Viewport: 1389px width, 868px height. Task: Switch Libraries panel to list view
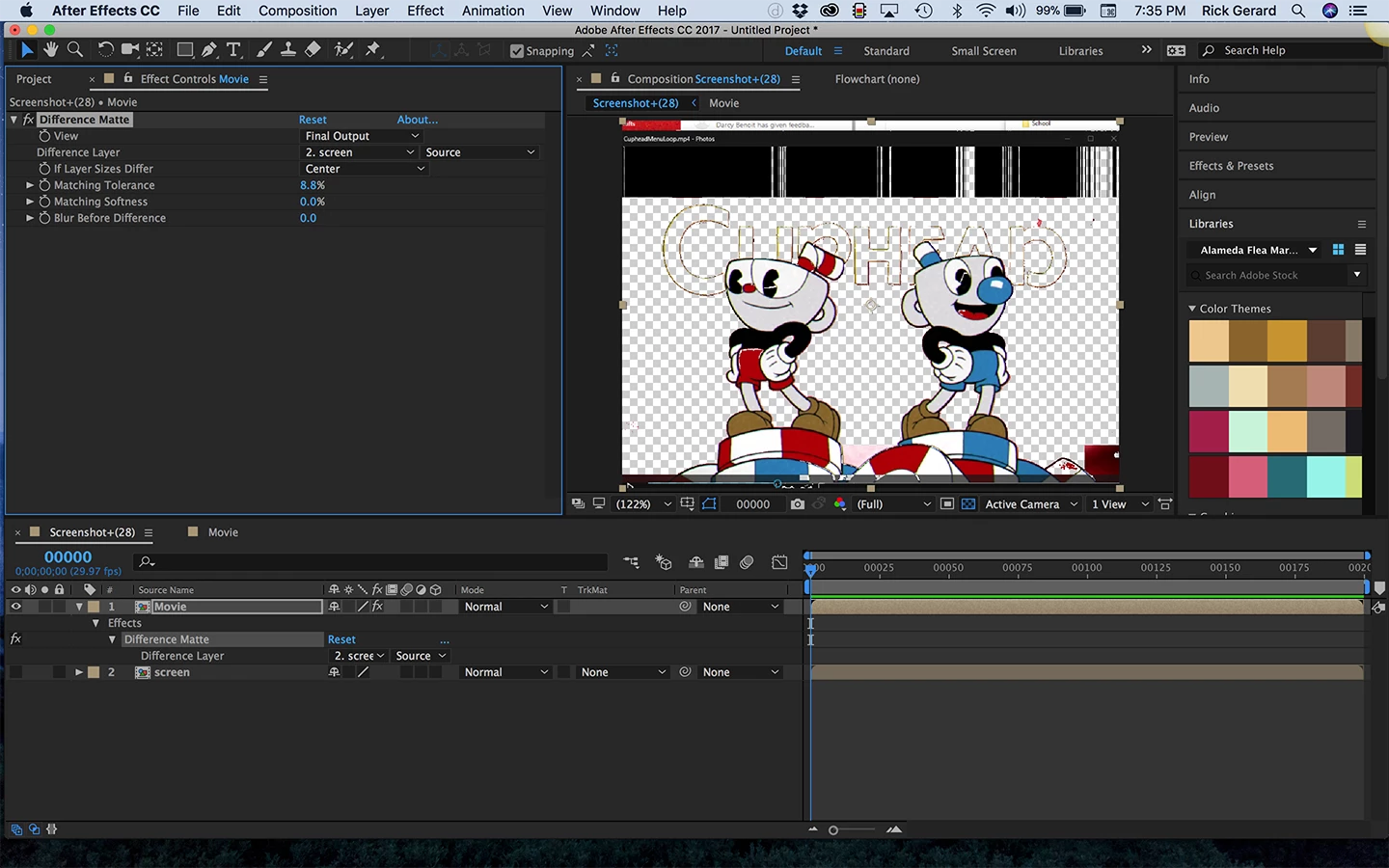(1360, 250)
